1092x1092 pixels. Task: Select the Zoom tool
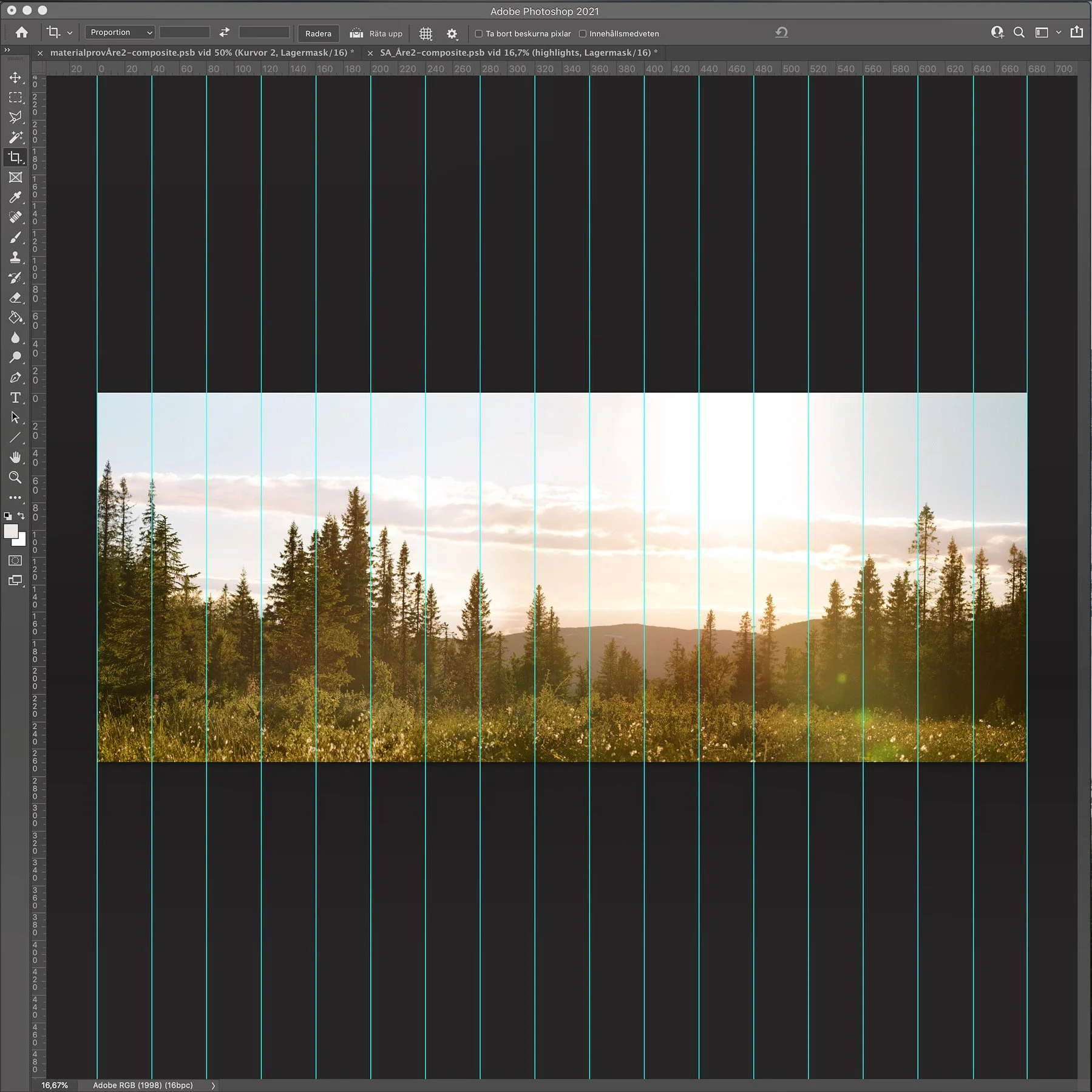click(15, 478)
